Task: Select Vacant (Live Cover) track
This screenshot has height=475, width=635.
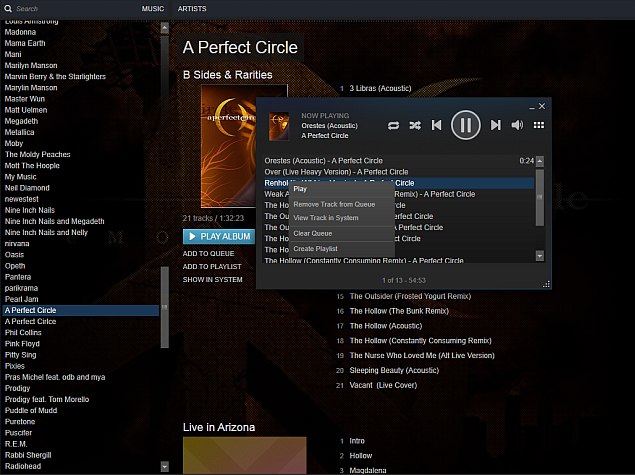Action: [383, 385]
